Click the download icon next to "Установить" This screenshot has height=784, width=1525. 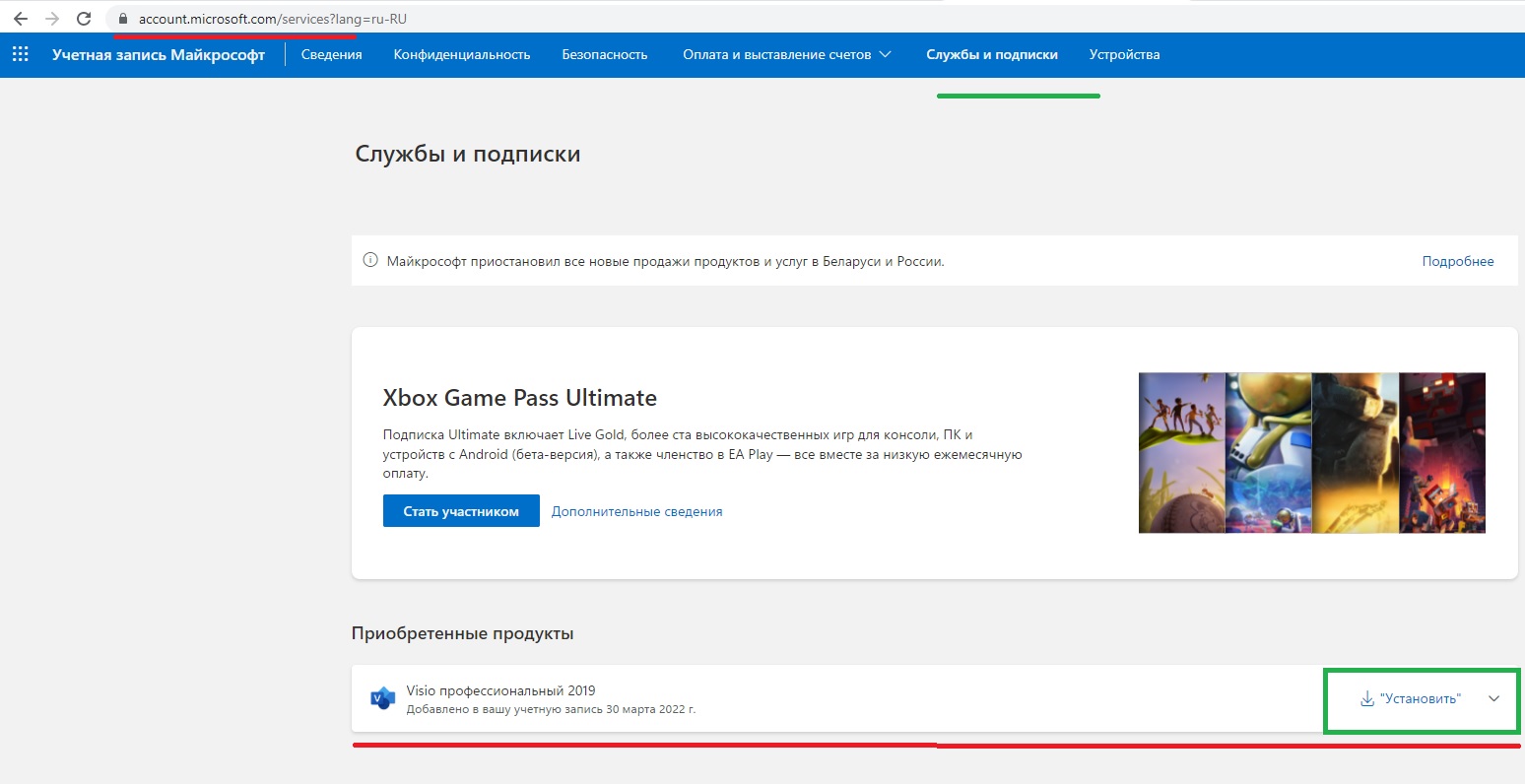[1366, 698]
